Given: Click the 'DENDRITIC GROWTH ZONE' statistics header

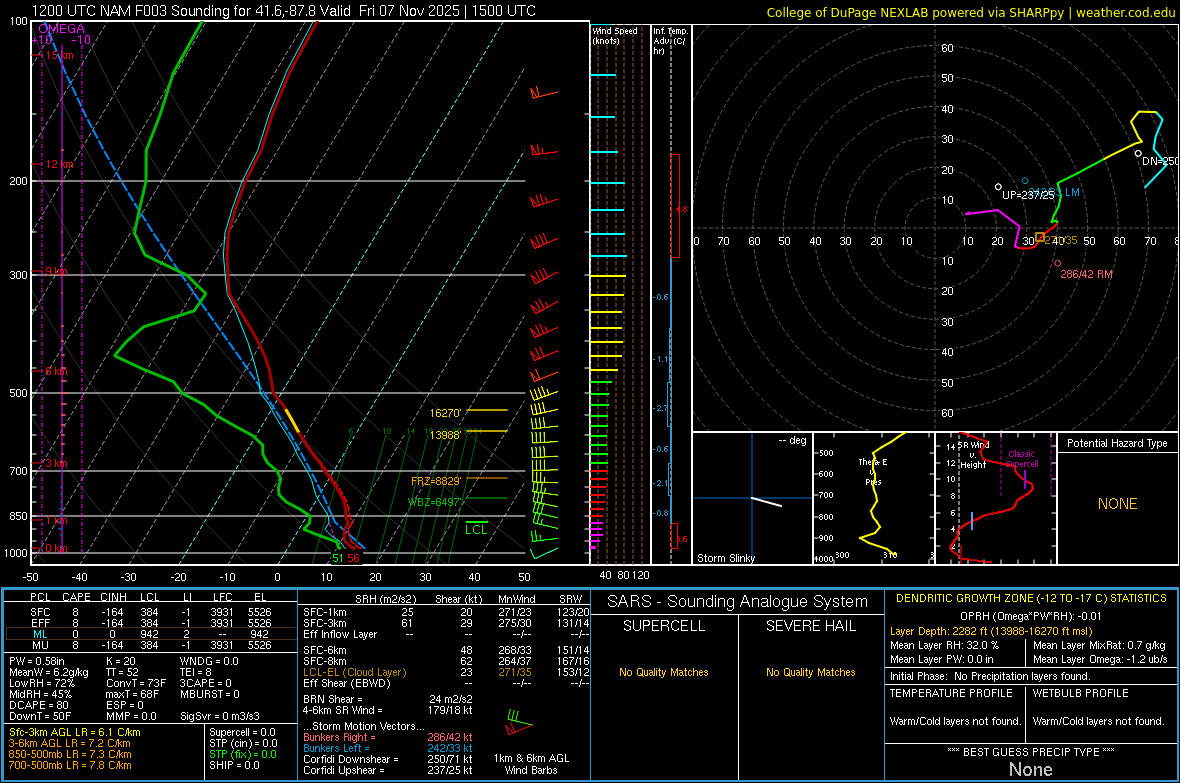Looking at the screenshot, I should (1031, 599).
